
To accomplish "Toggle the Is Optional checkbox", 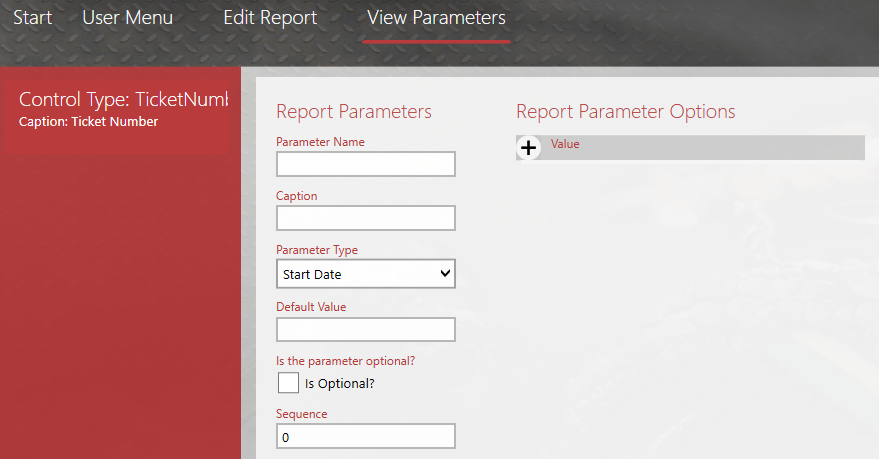I will pos(288,383).
